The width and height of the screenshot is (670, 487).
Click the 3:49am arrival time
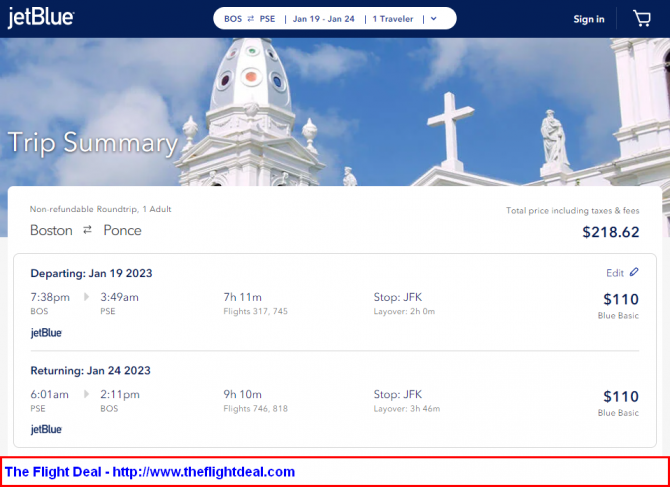(x=120, y=297)
